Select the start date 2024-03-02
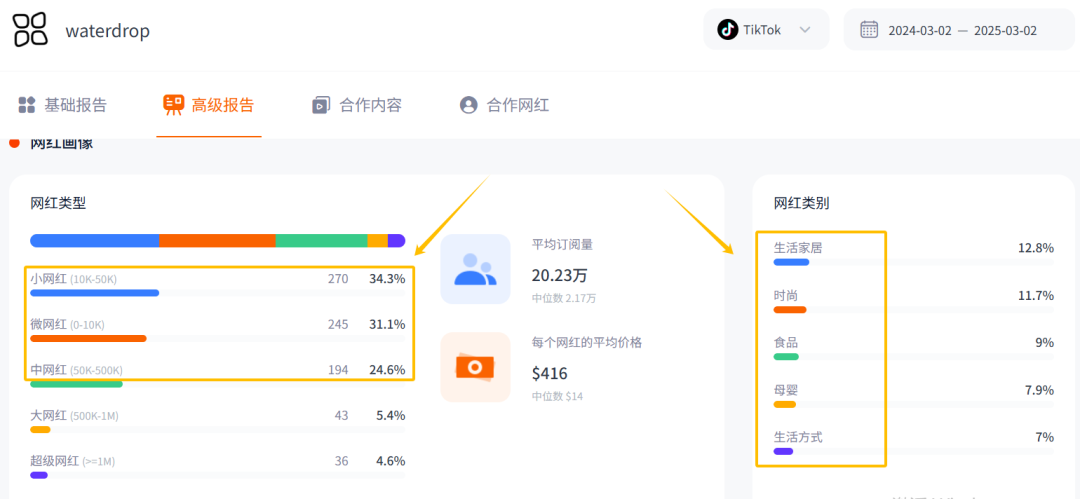 pyautogui.click(x=920, y=30)
